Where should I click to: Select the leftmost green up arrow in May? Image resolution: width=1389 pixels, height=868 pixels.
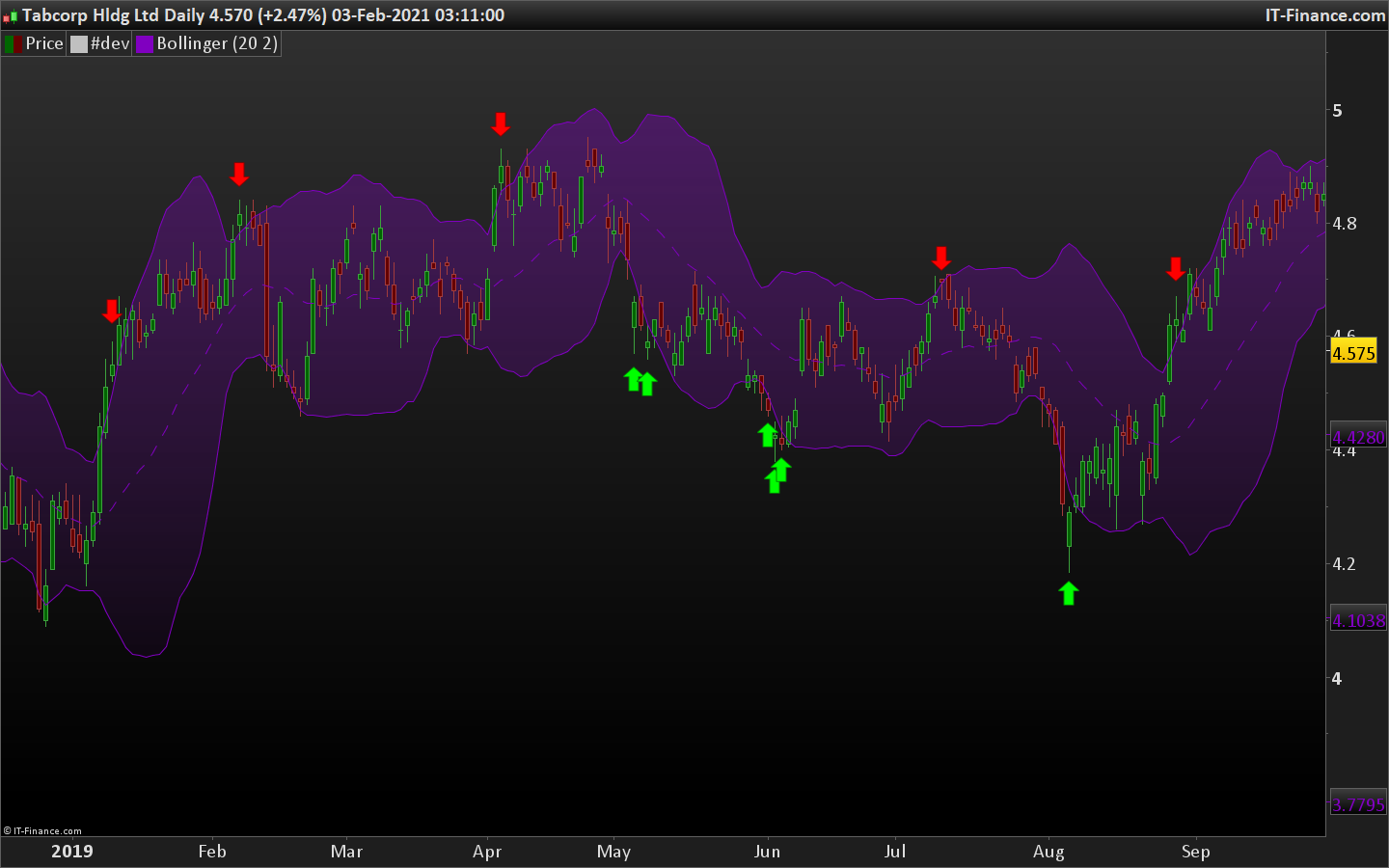pyautogui.click(x=634, y=379)
